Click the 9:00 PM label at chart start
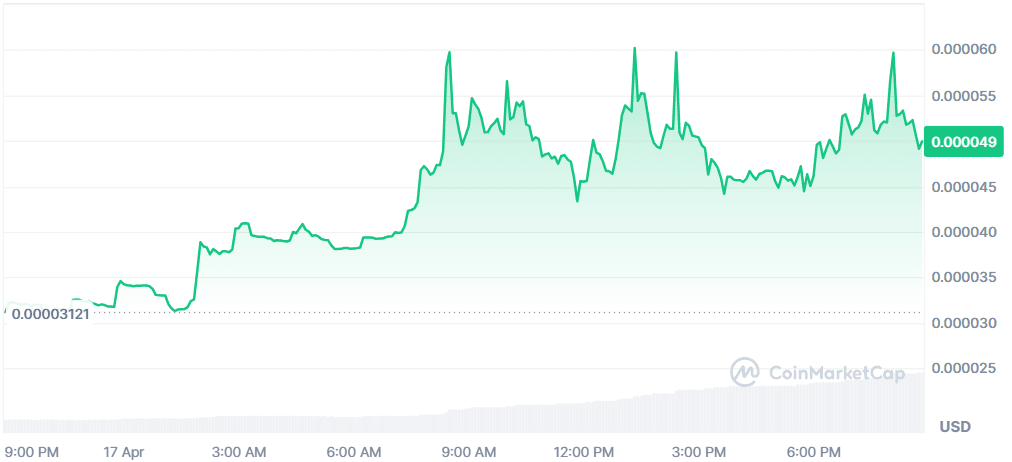The width and height of the screenshot is (1012, 462). (33, 452)
